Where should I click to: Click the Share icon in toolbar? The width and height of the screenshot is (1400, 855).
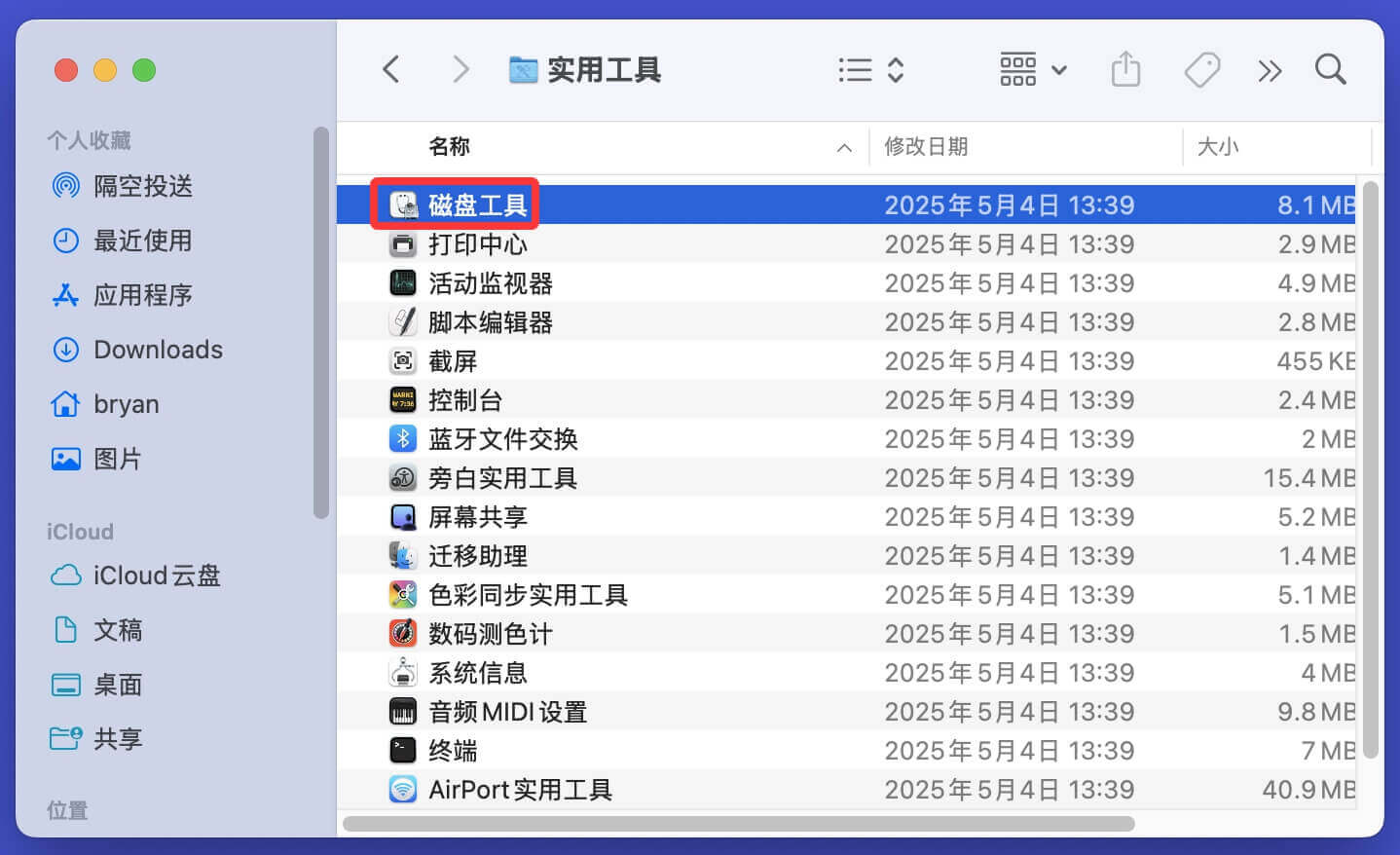tap(1125, 69)
